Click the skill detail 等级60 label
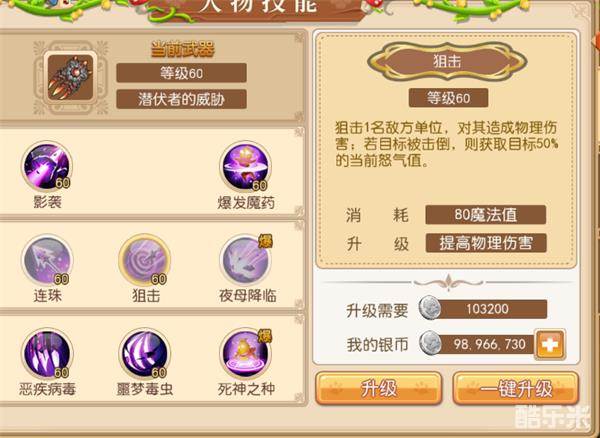Screen dimensions: 600x438 pyautogui.click(x=448, y=98)
